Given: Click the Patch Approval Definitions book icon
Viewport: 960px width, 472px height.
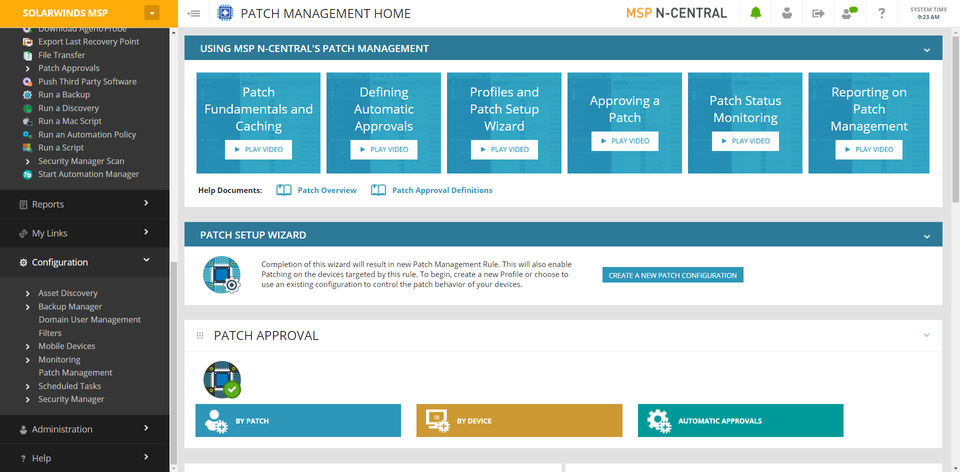Looking at the screenshot, I should [378, 190].
